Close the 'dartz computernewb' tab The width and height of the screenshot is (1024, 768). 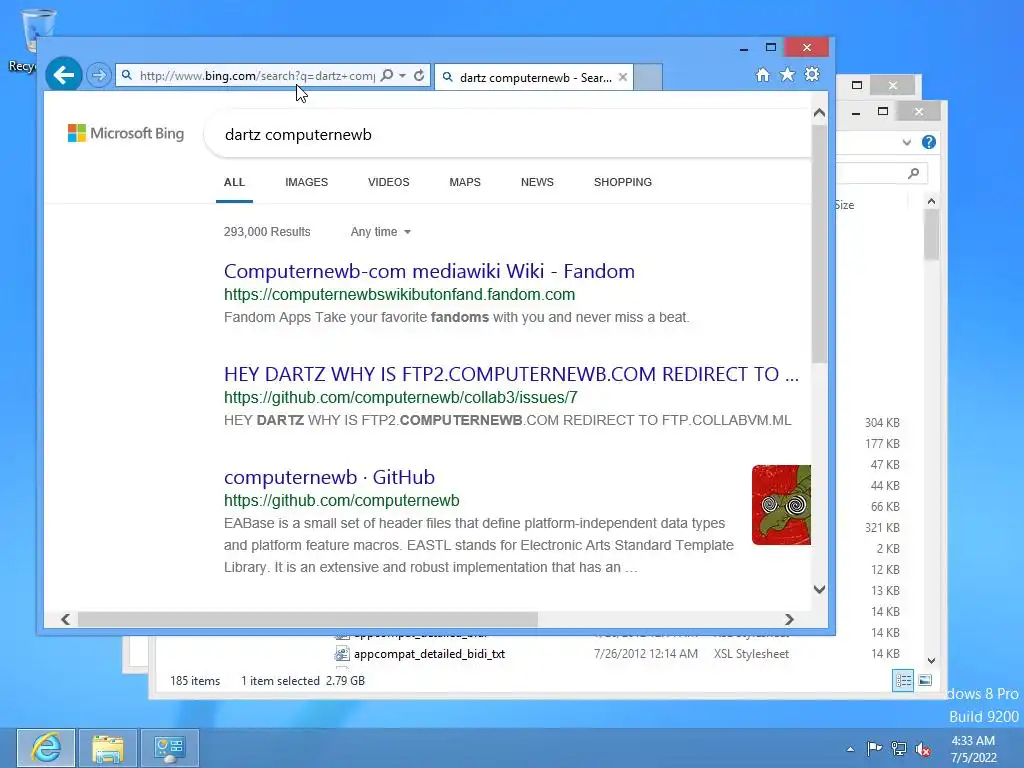coord(623,77)
